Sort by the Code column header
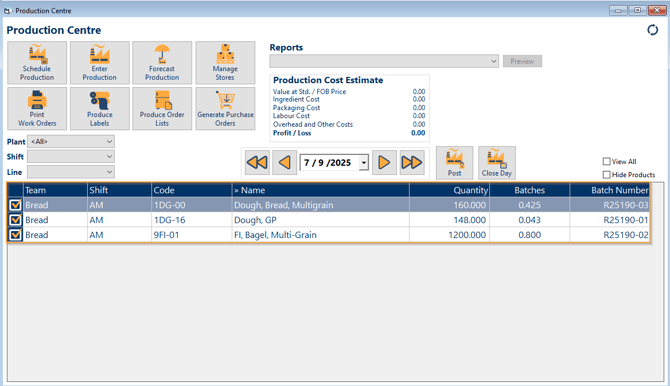Screen dimensions: 670x386 click(192, 190)
